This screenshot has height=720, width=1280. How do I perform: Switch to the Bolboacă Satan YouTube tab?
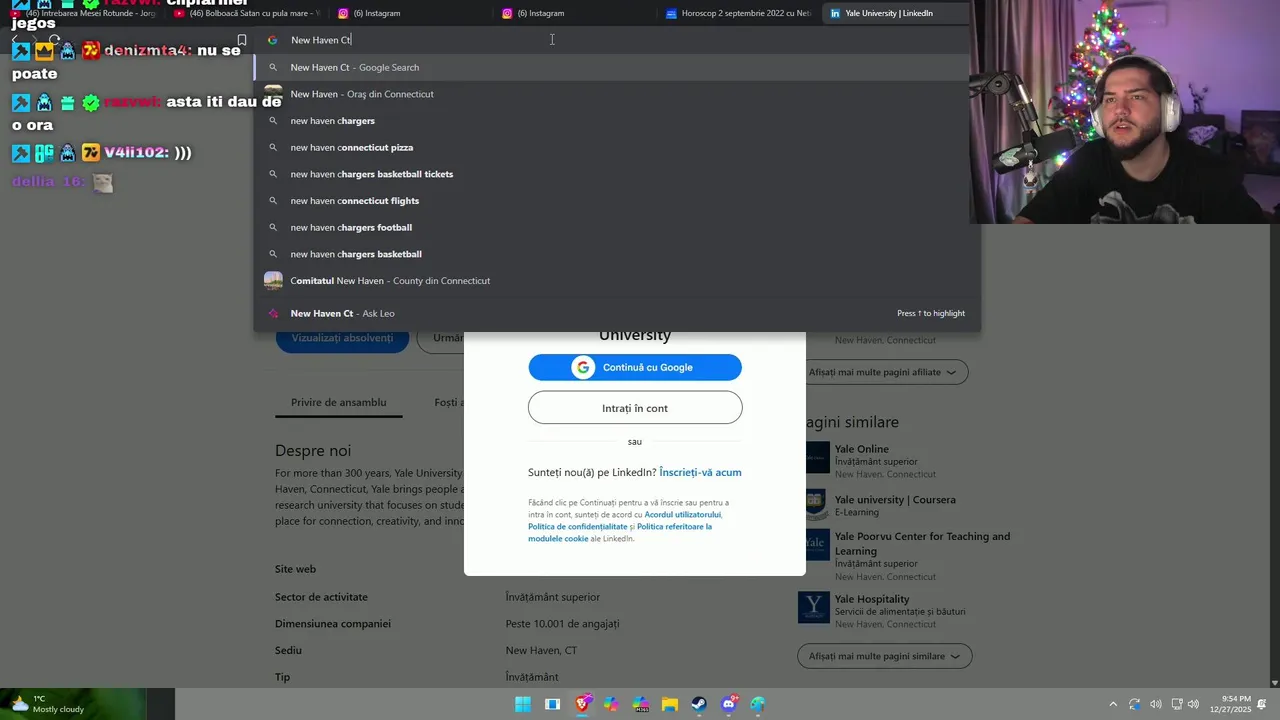(247, 13)
